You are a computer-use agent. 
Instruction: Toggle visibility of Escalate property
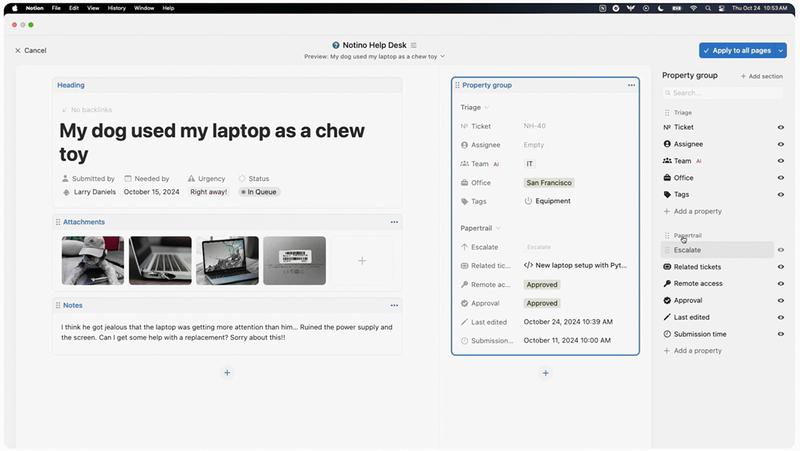point(781,250)
